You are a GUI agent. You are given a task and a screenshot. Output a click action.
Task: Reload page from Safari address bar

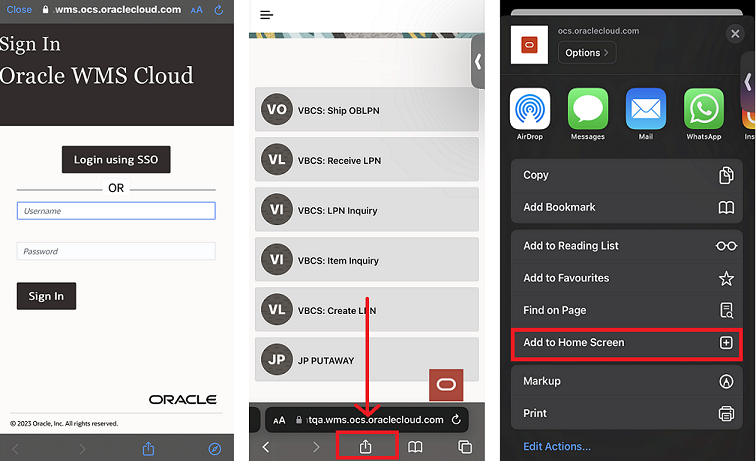456,420
